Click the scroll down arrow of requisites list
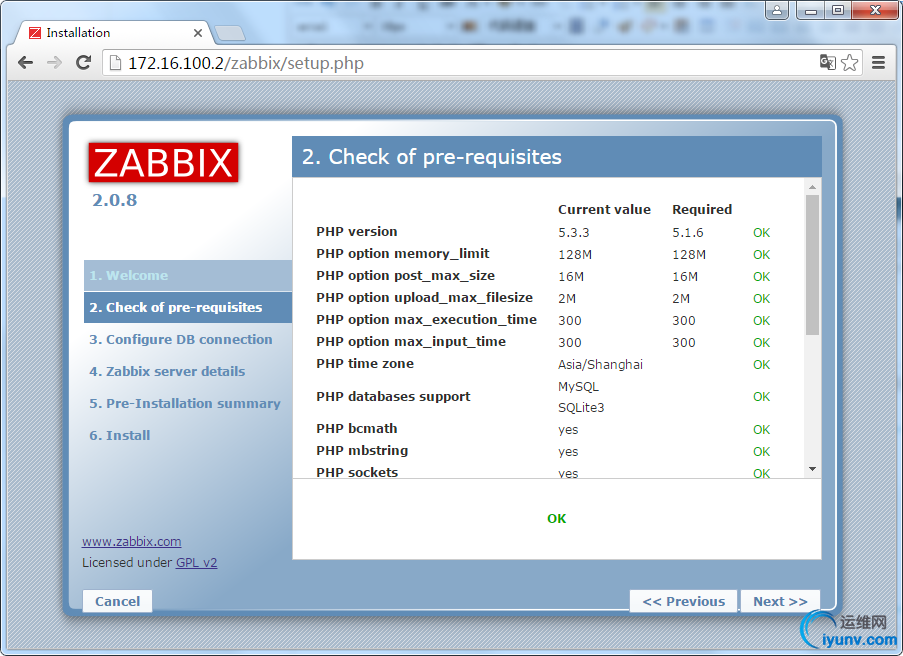Image resolution: width=903 pixels, height=656 pixels. (x=812, y=469)
